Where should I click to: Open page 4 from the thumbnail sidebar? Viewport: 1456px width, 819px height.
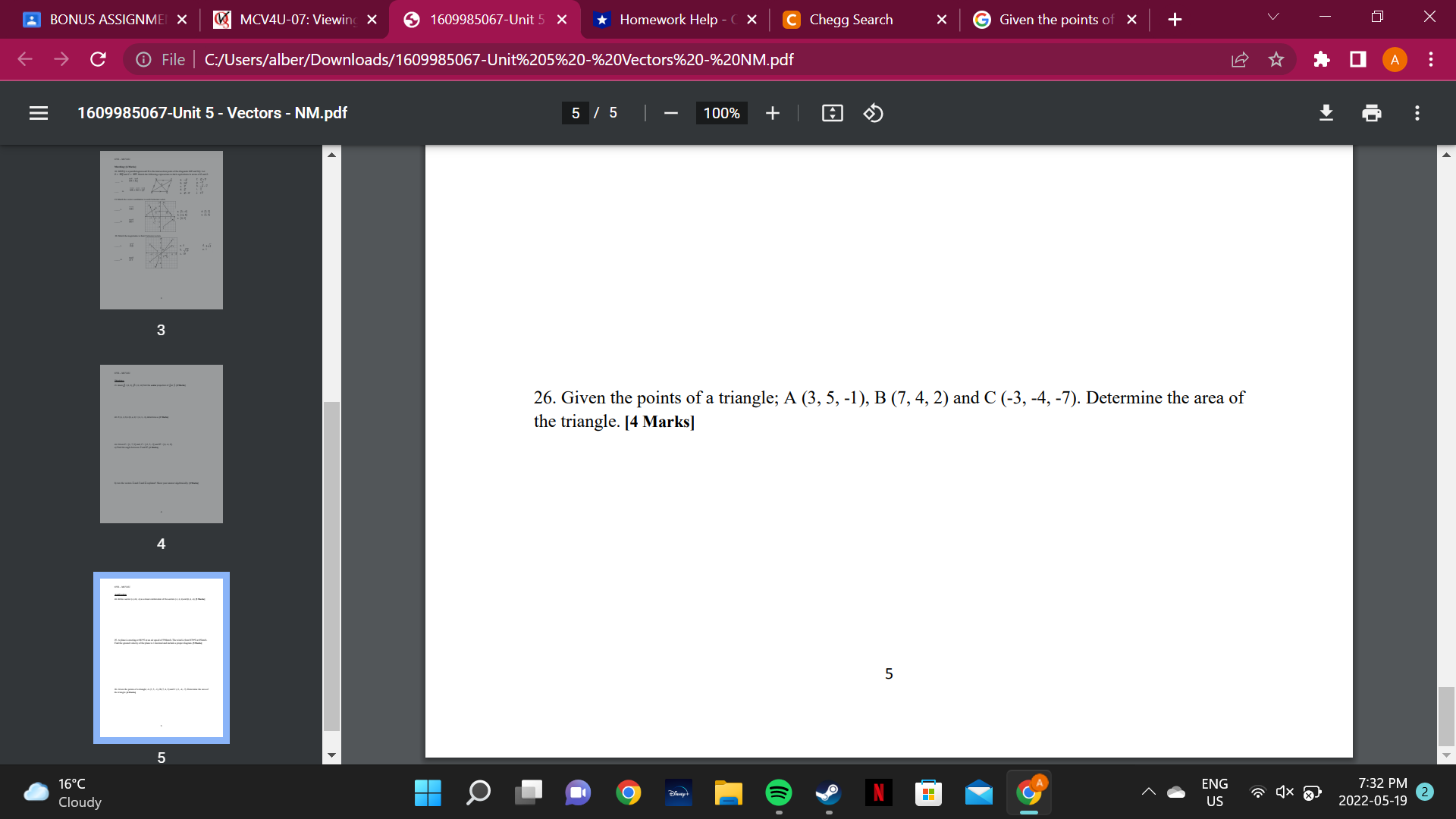[161, 444]
